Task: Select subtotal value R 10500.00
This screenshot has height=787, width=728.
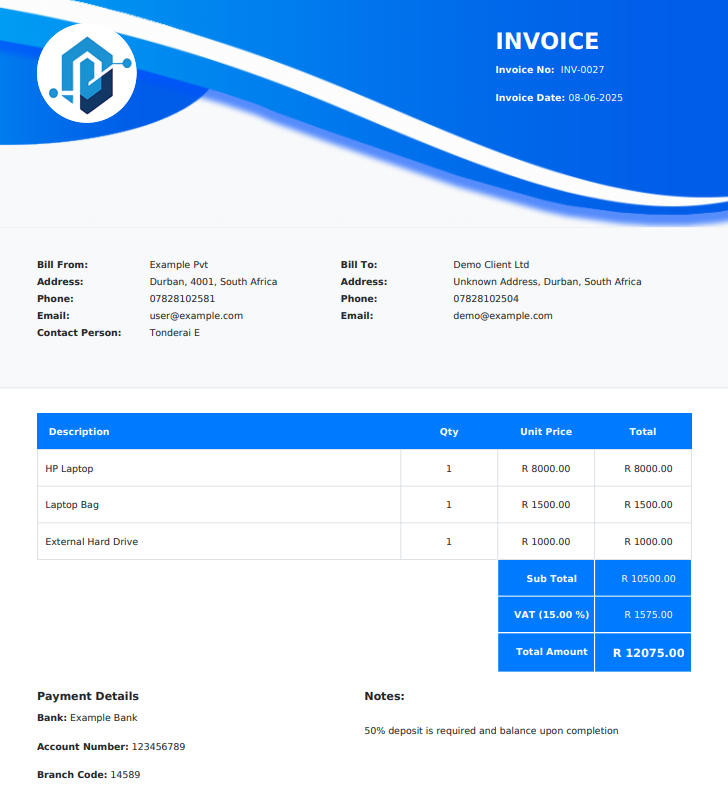Action: coord(648,579)
